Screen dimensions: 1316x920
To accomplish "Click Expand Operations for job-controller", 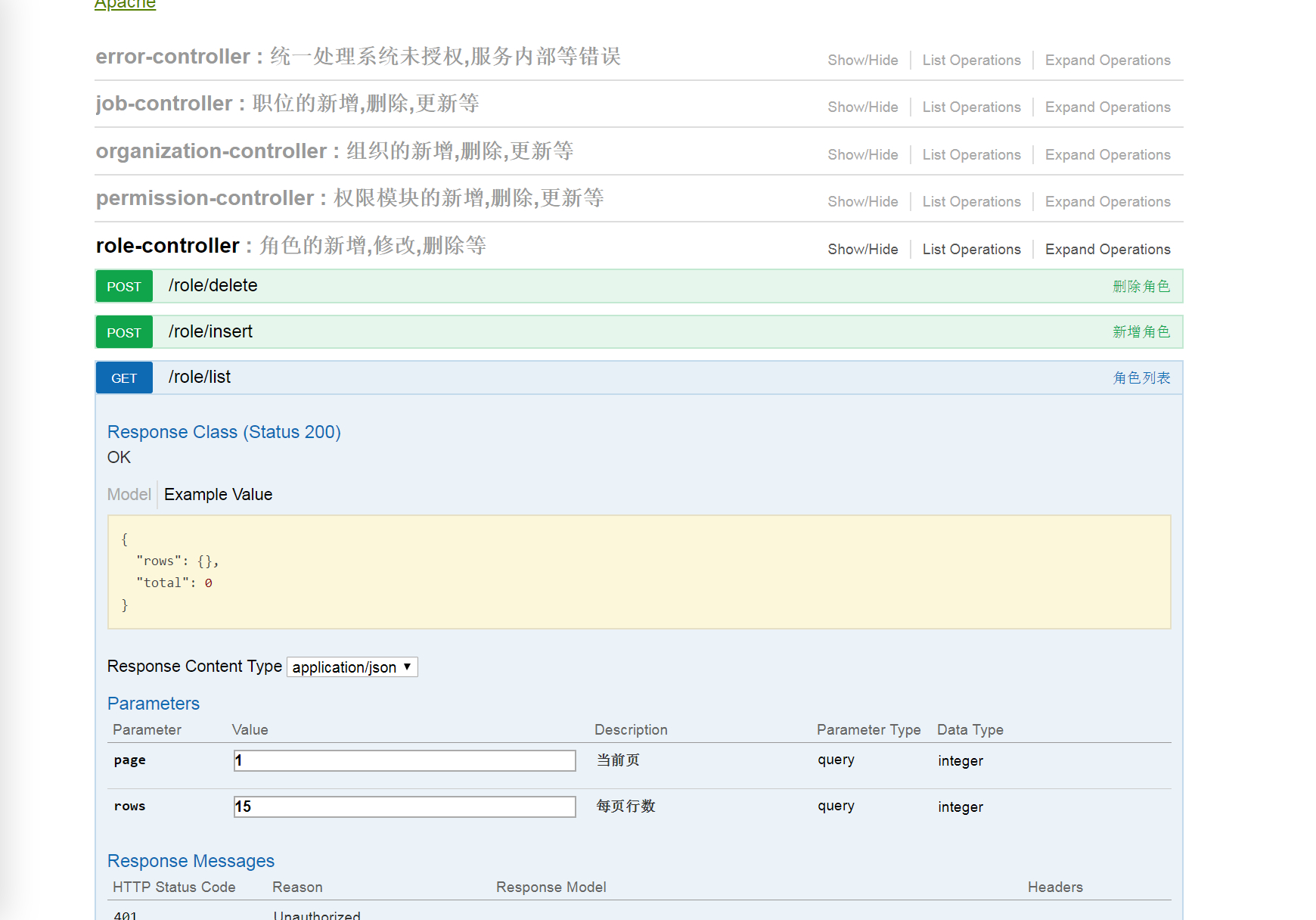I will tap(1107, 107).
